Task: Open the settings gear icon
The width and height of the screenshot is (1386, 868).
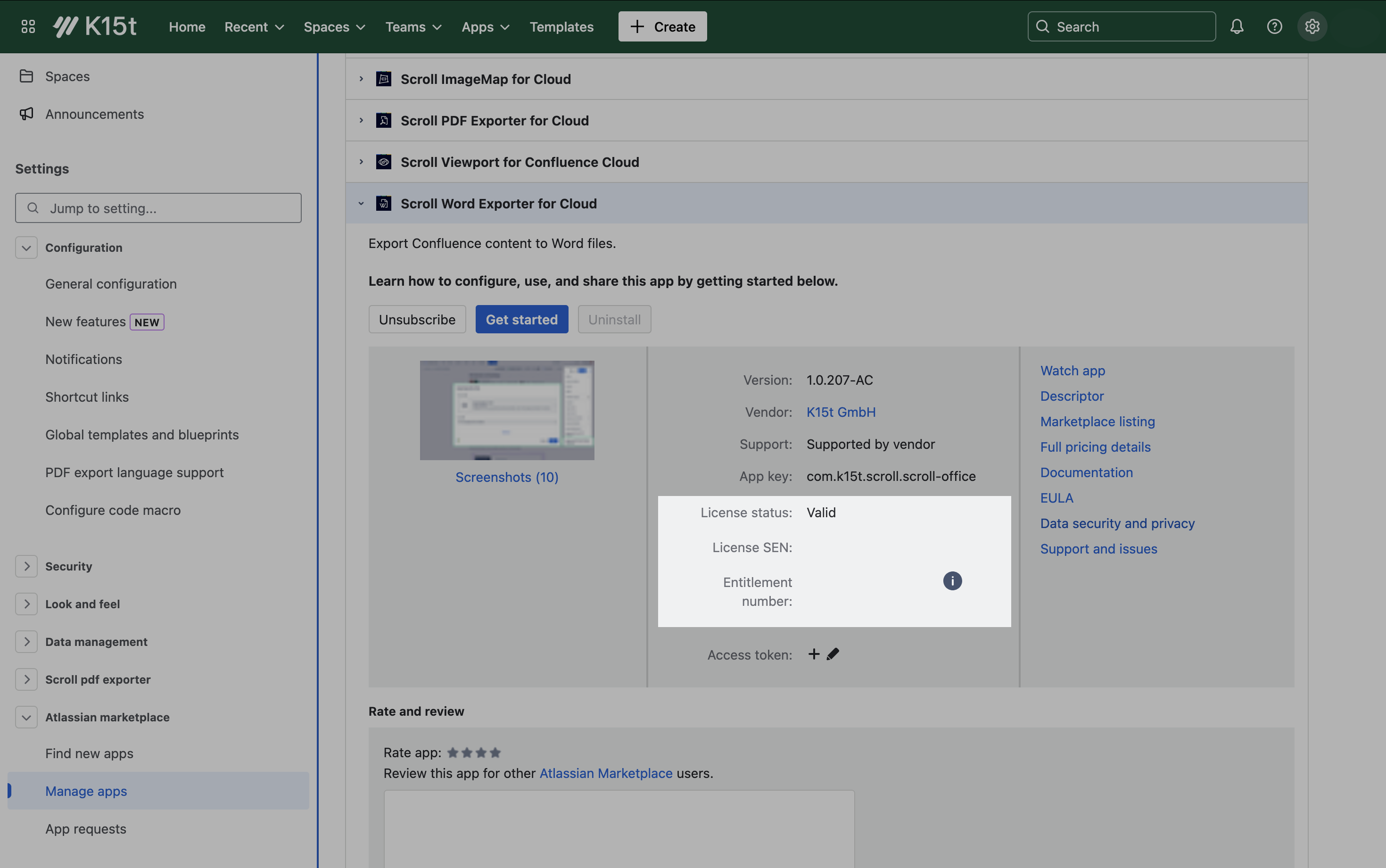Action: point(1312,26)
